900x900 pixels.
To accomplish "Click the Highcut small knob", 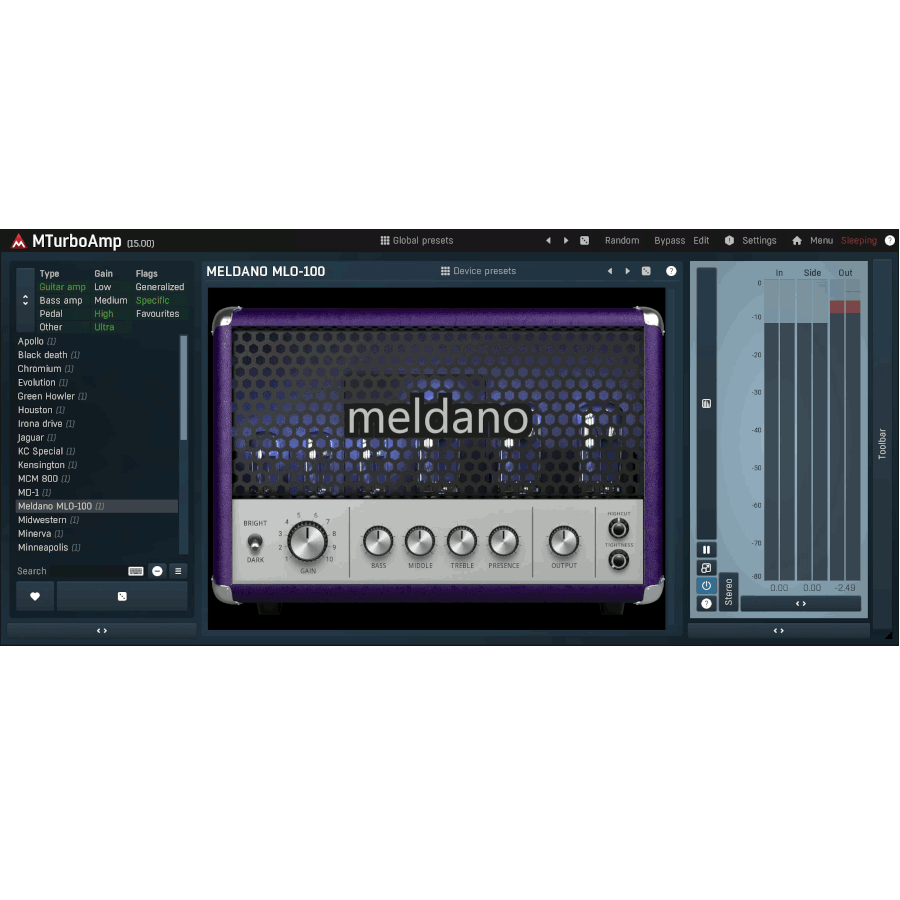I will [618, 528].
